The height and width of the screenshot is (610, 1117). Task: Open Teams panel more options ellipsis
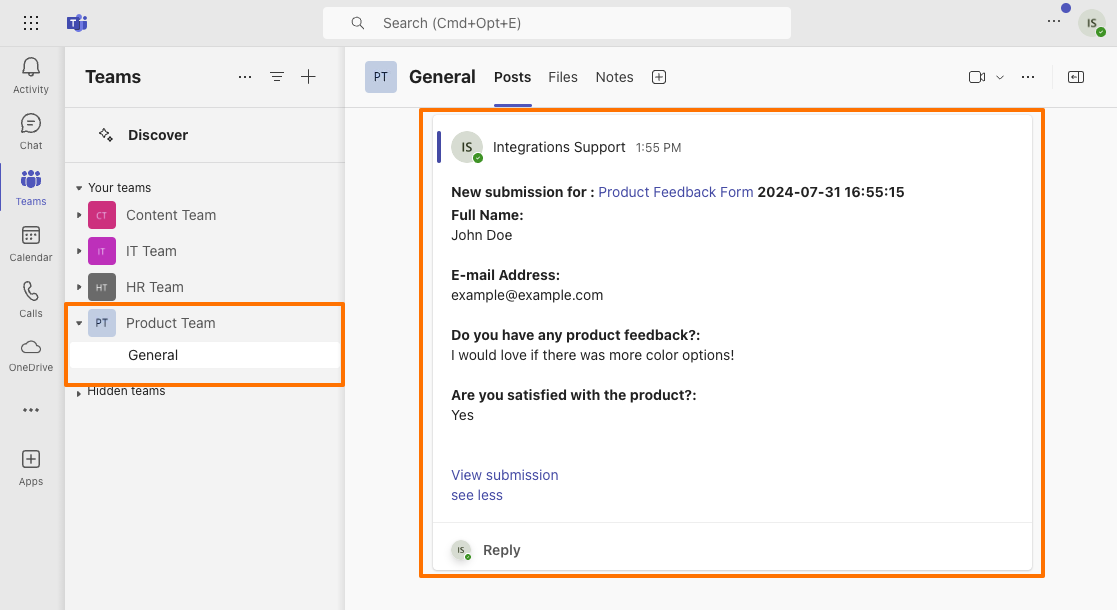(x=245, y=77)
